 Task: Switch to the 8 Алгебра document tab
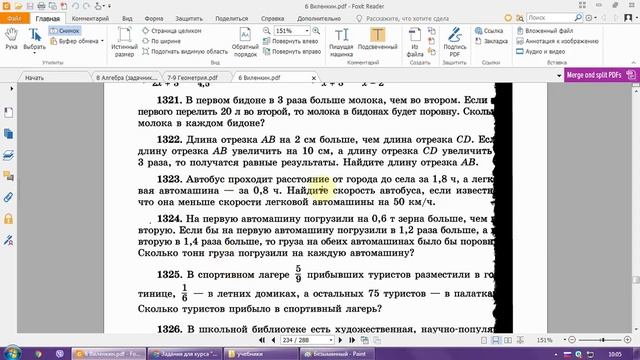point(127,77)
